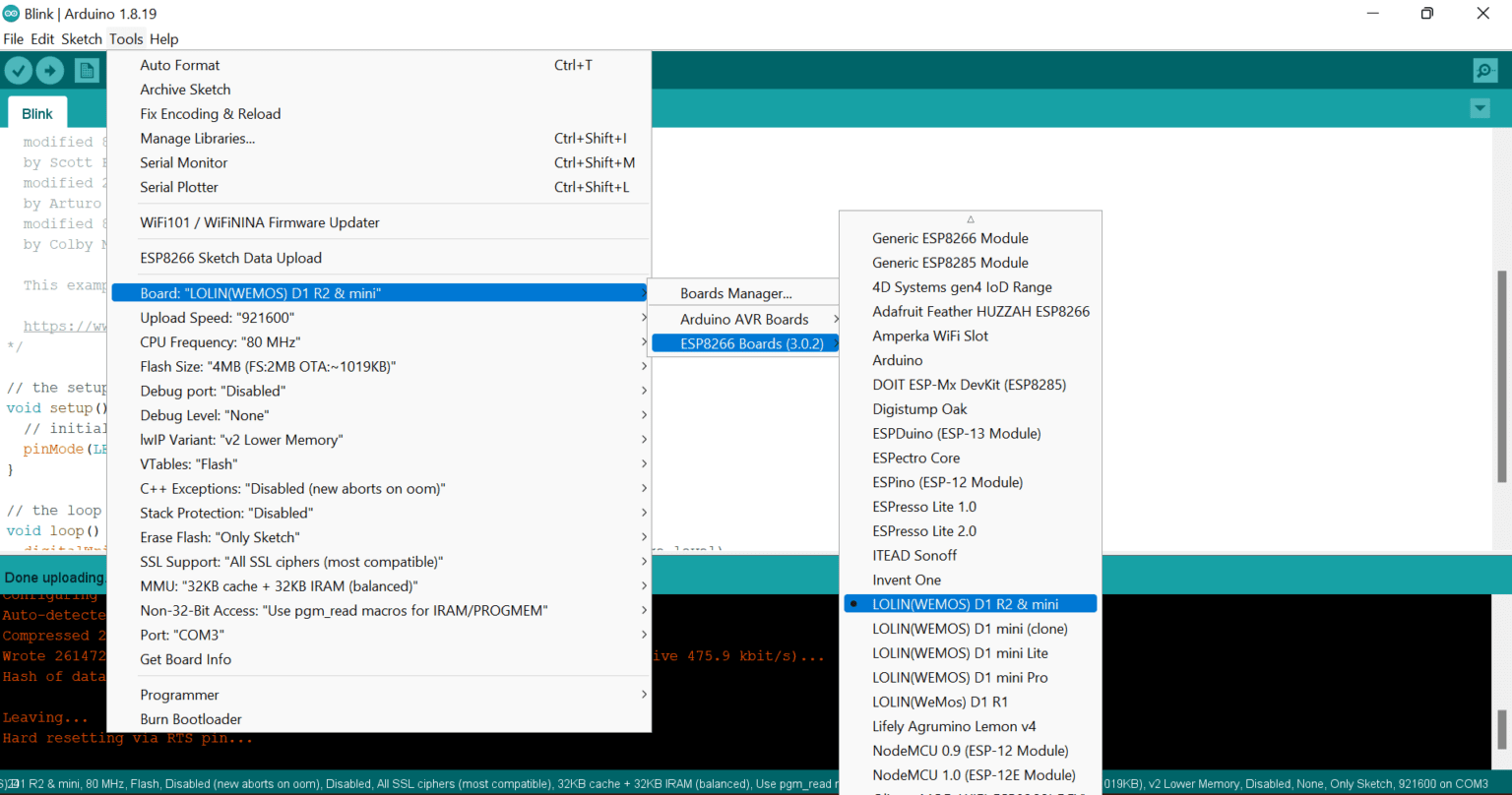Open the sketch tab dropdown arrow
The width and height of the screenshot is (1512, 795).
(x=1480, y=108)
